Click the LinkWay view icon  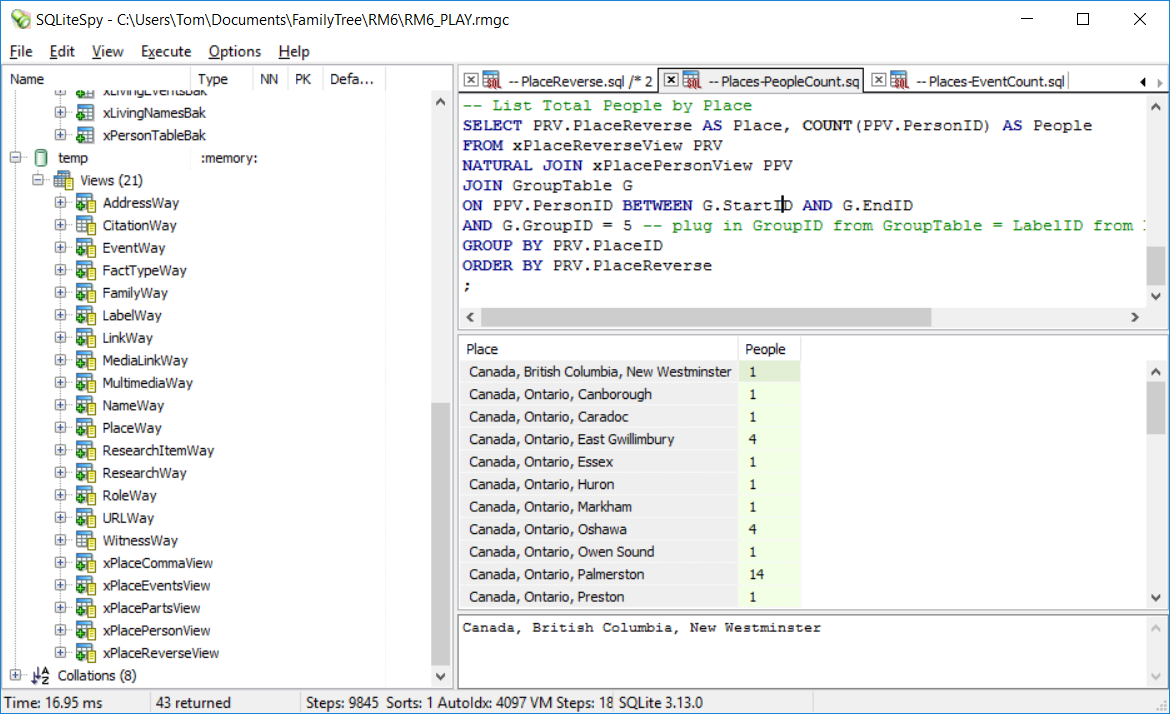coord(86,338)
